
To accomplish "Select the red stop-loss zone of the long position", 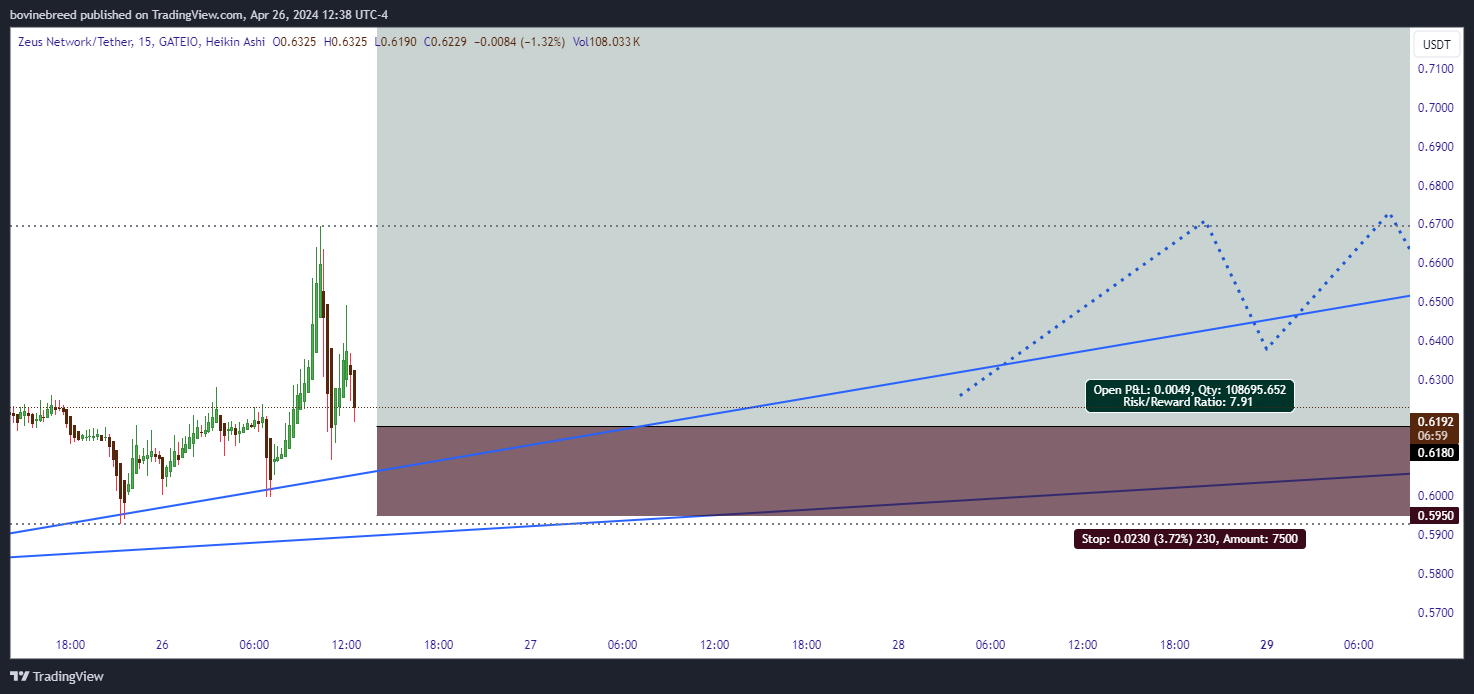I will click(x=892, y=471).
